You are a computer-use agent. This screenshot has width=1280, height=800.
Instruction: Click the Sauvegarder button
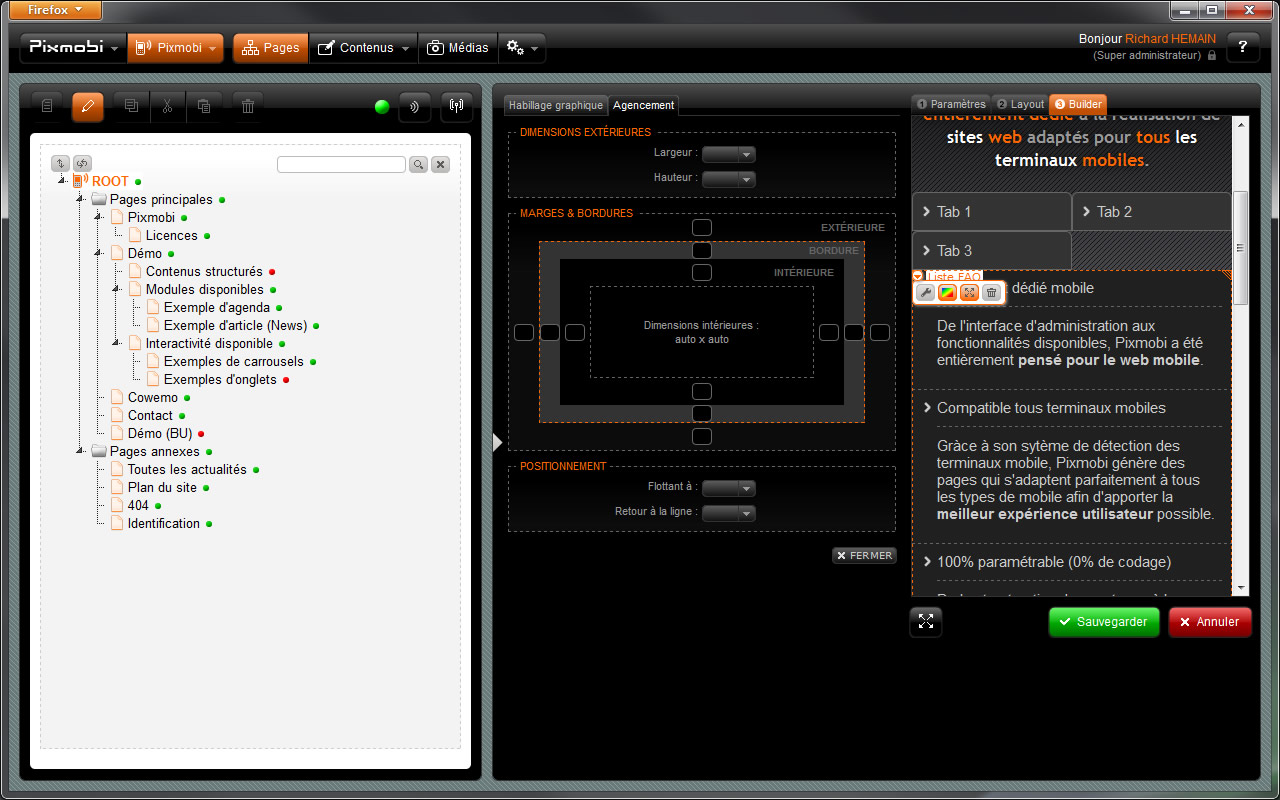(x=1104, y=622)
